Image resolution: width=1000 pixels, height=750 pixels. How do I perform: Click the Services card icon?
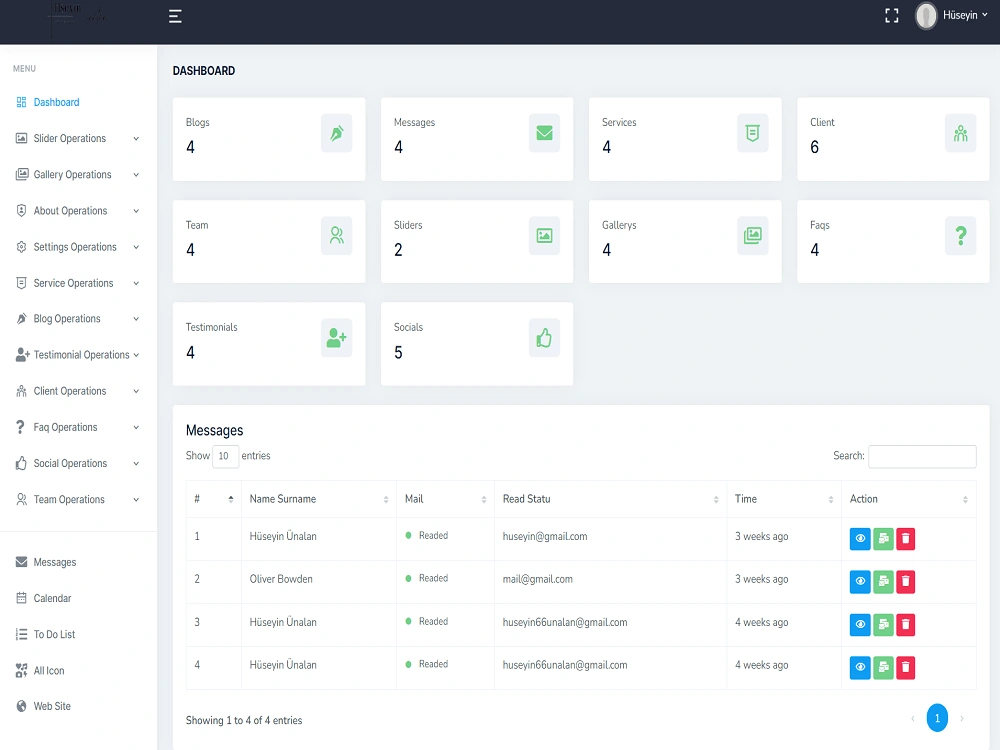click(753, 133)
